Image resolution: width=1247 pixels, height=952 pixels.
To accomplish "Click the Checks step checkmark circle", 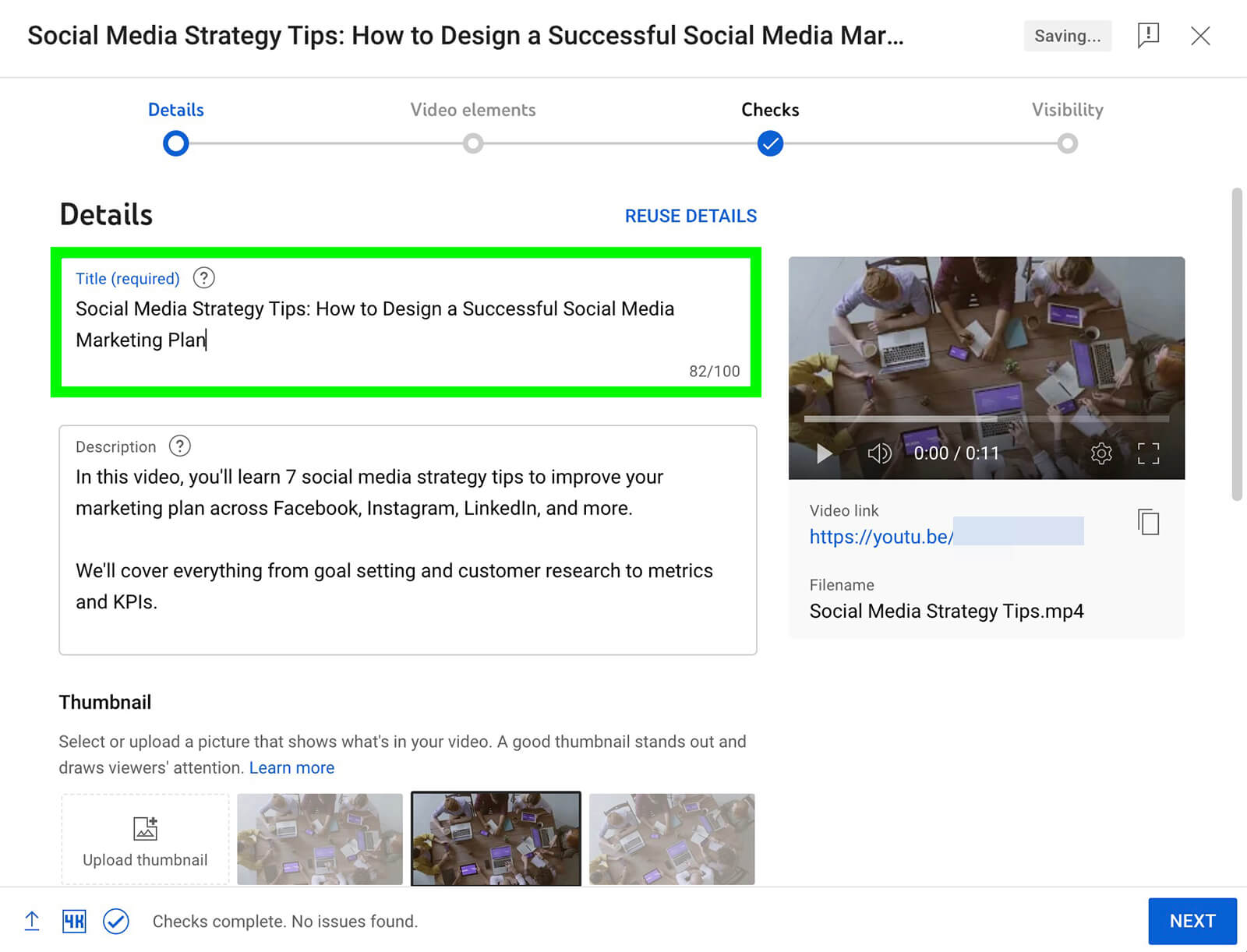I will click(770, 143).
